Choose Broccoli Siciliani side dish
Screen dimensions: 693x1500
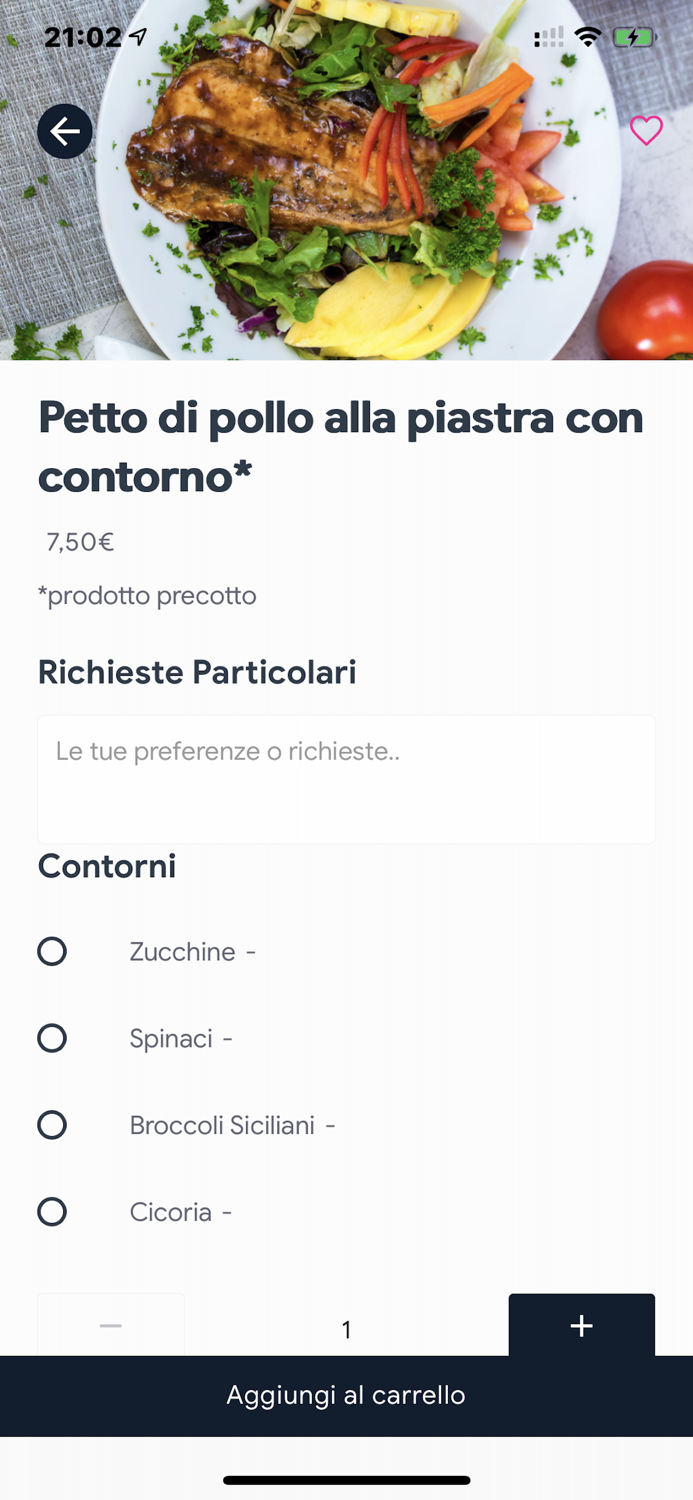pyautogui.click(x=51, y=1125)
